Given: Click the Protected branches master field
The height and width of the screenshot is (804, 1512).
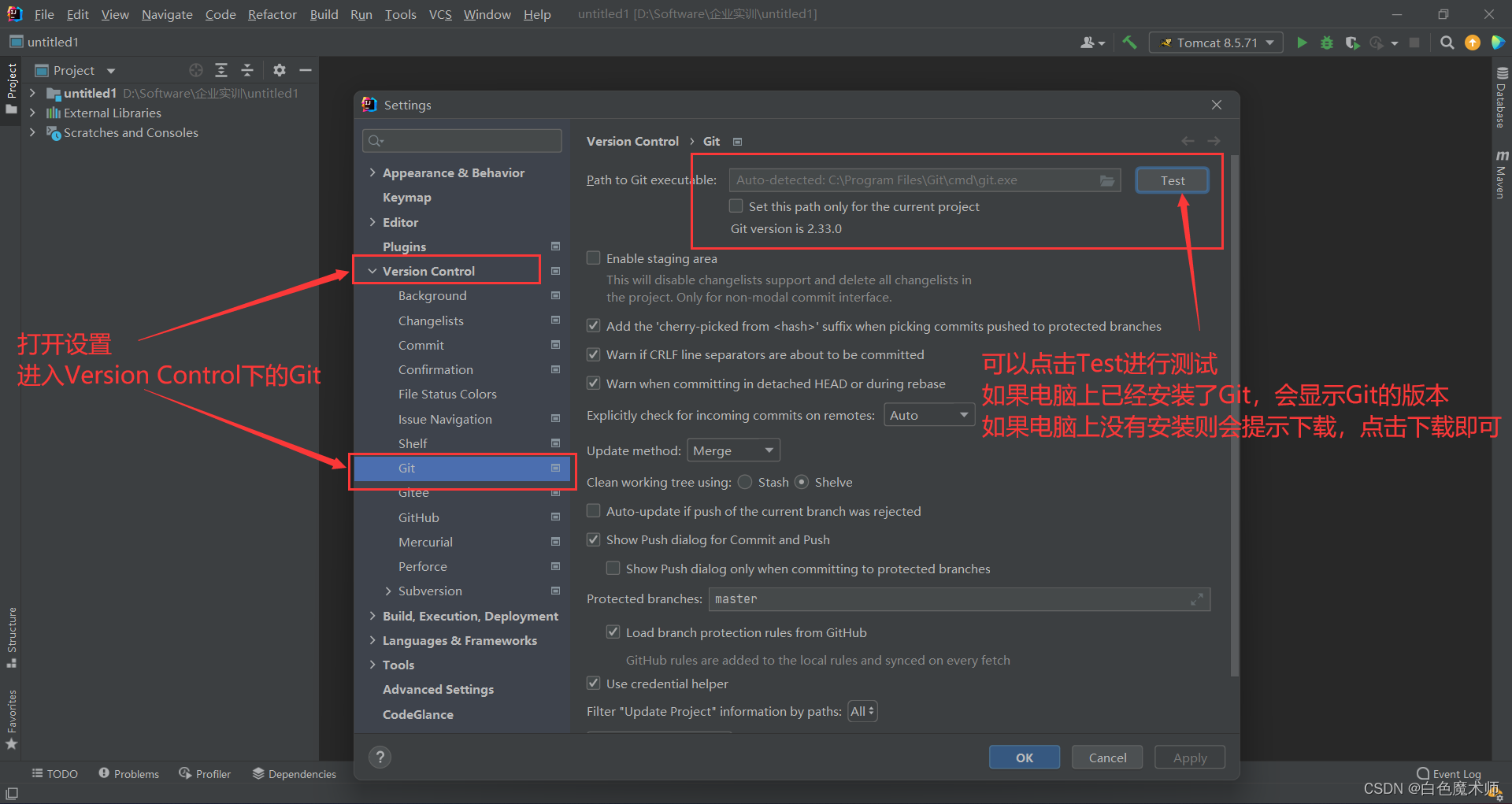Looking at the screenshot, I should 959,599.
